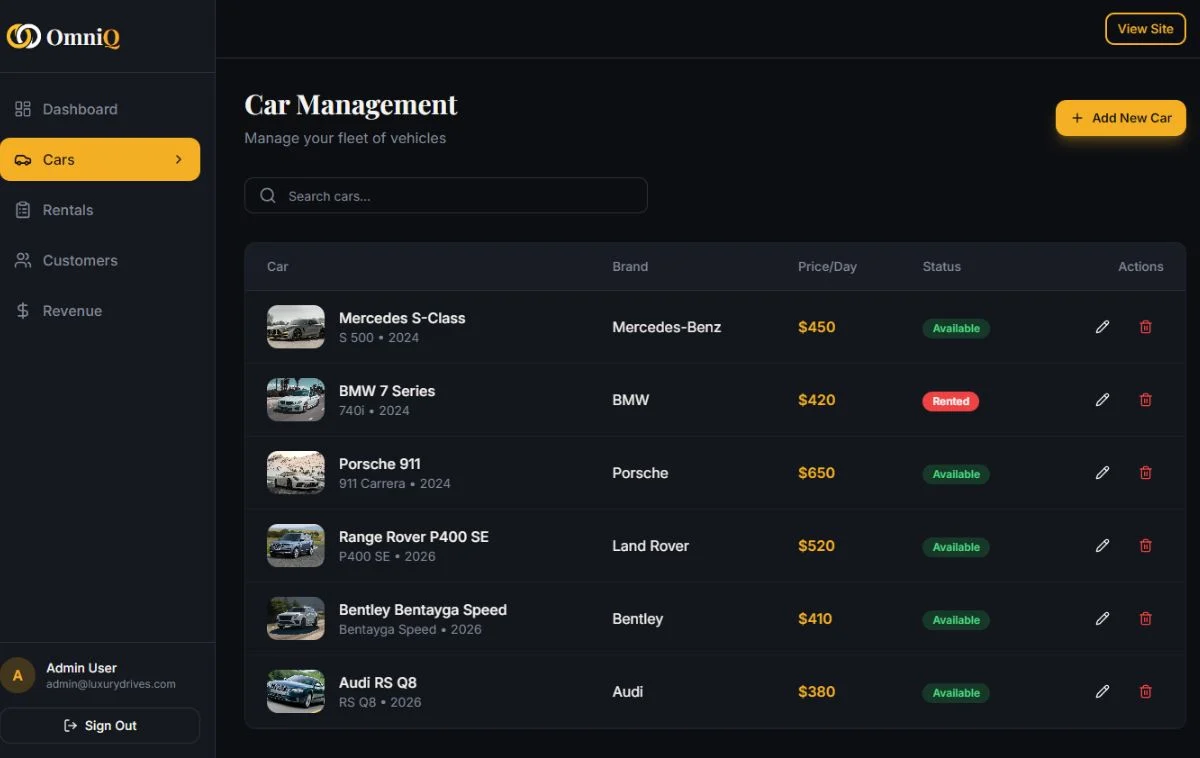Viewport: 1200px width, 758px height.
Task: Navigate to the Revenue page
Action: point(100,311)
